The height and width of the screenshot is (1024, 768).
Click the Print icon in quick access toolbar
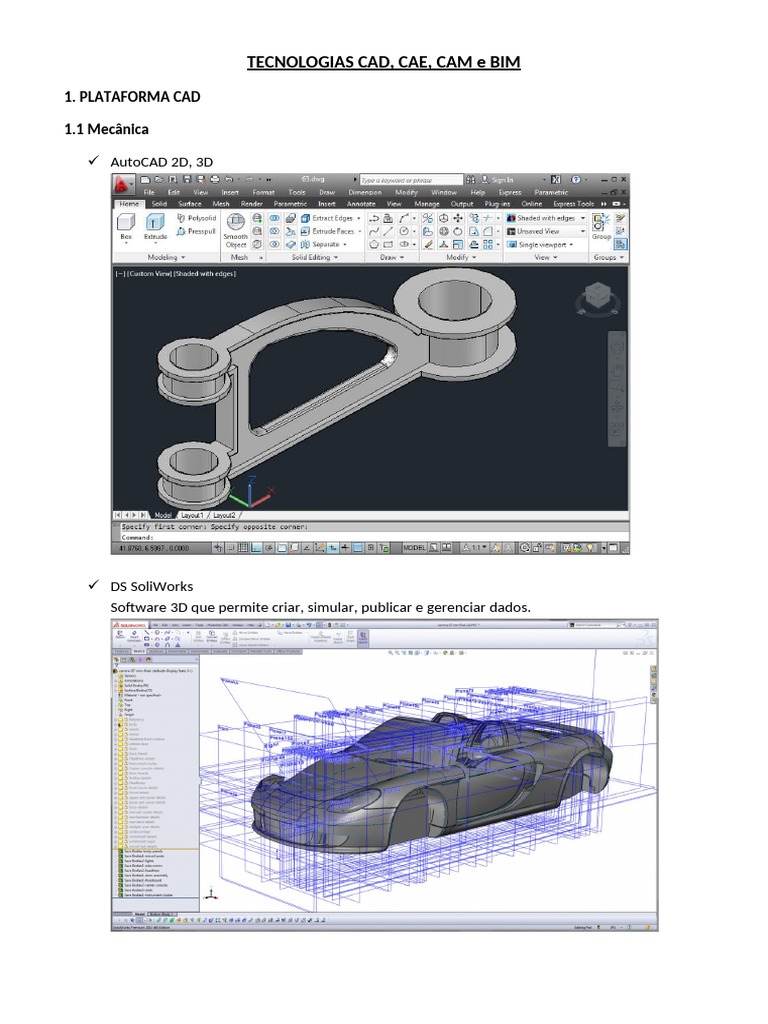215,179
